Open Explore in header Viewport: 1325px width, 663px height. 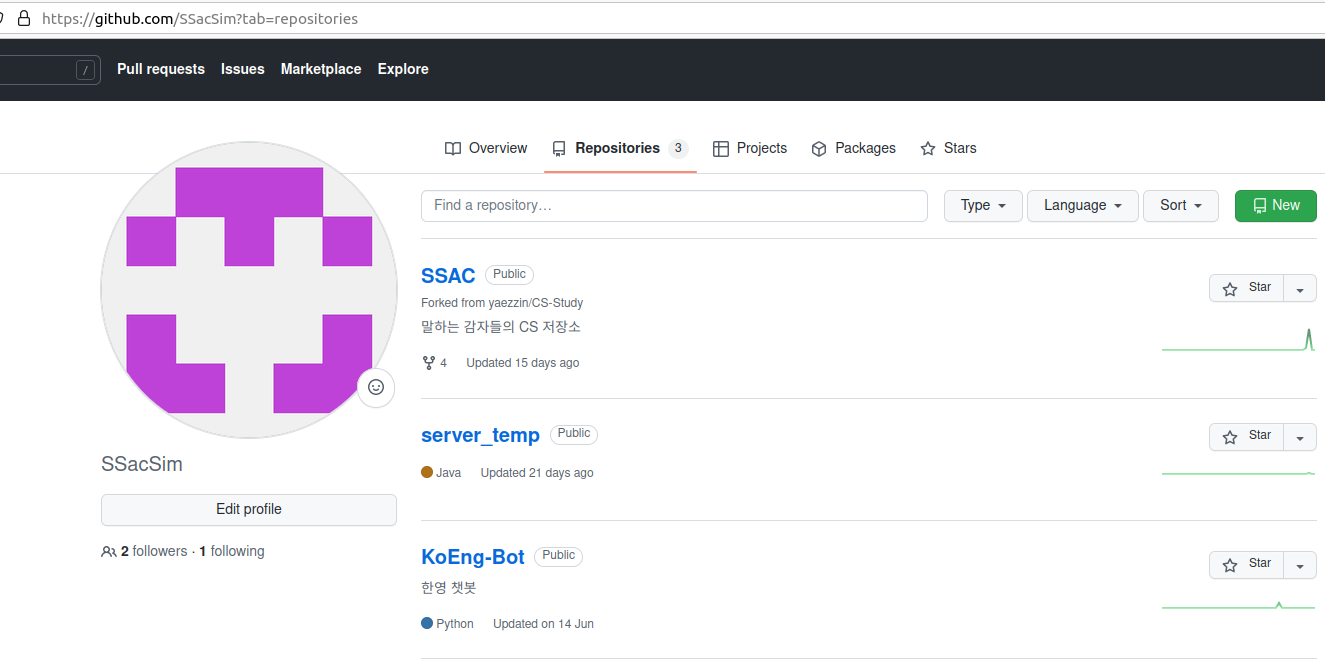(403, 69)
